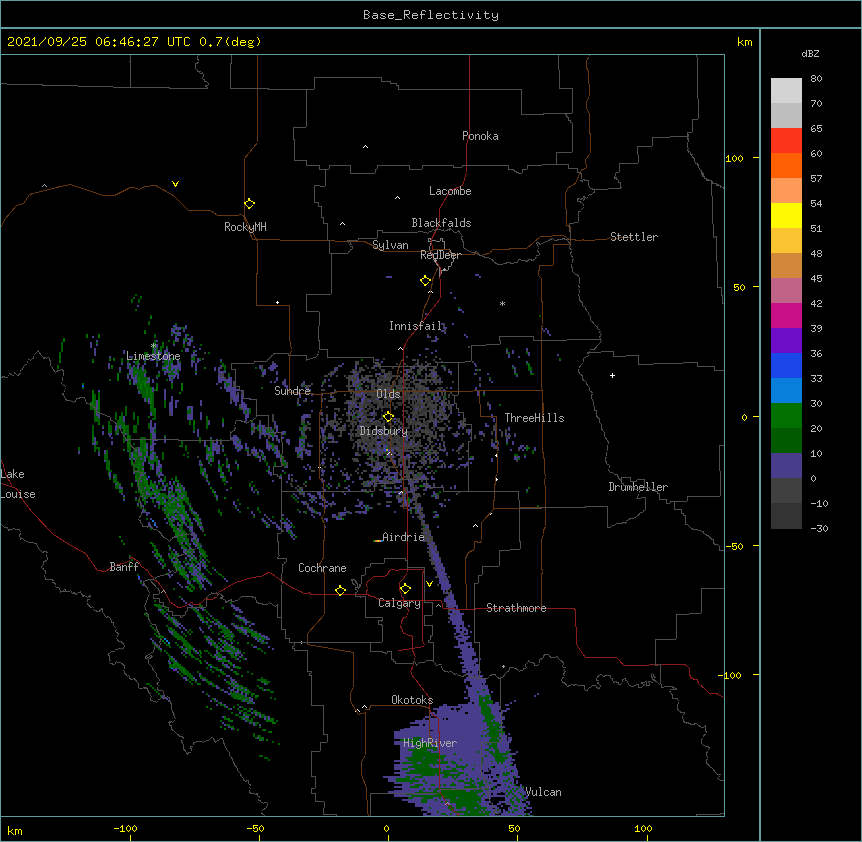Viewport: 862px width, 842px height.
Task: Select the 80 dBZ light gray swatch
Action: [786, 91]
